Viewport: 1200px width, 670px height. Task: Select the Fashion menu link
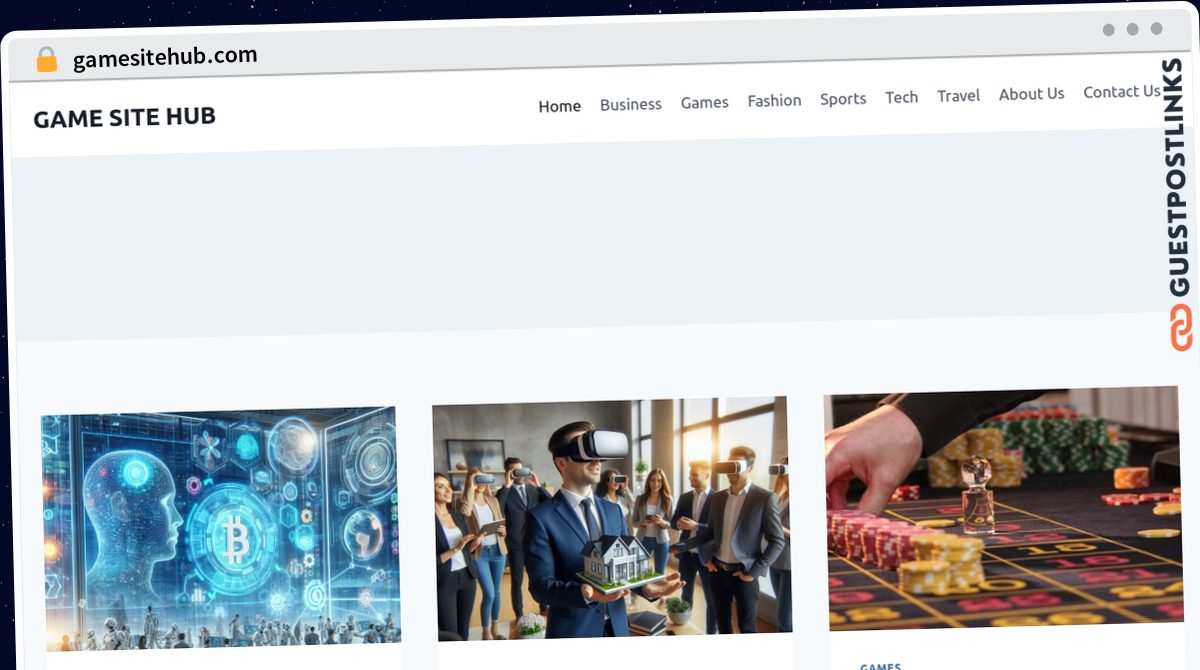pyautogui.click(x=774, y=100)
